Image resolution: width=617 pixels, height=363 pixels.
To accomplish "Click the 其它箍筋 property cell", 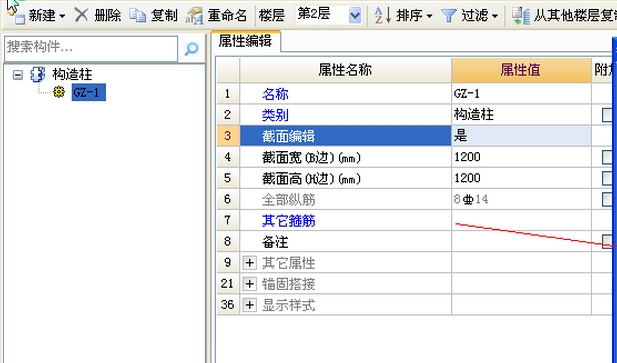I will click(x=345, y=221).
